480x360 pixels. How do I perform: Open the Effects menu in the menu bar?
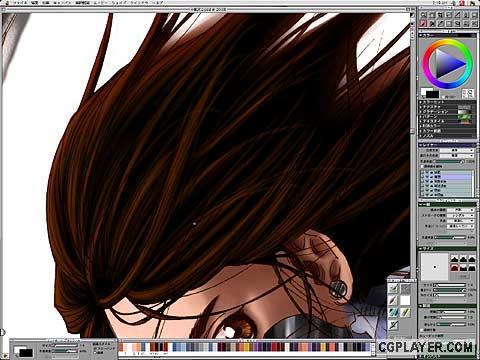(x=45, y=3)
